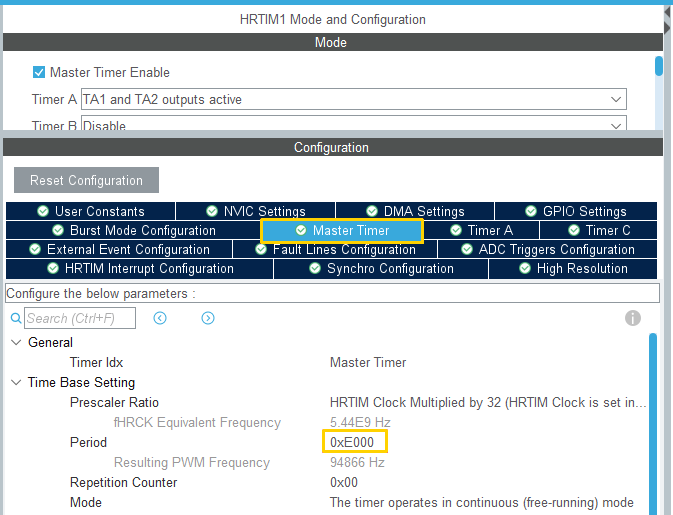Open the Timer B dropdown
Screen dimensions: 673x515
pos(354,123)
